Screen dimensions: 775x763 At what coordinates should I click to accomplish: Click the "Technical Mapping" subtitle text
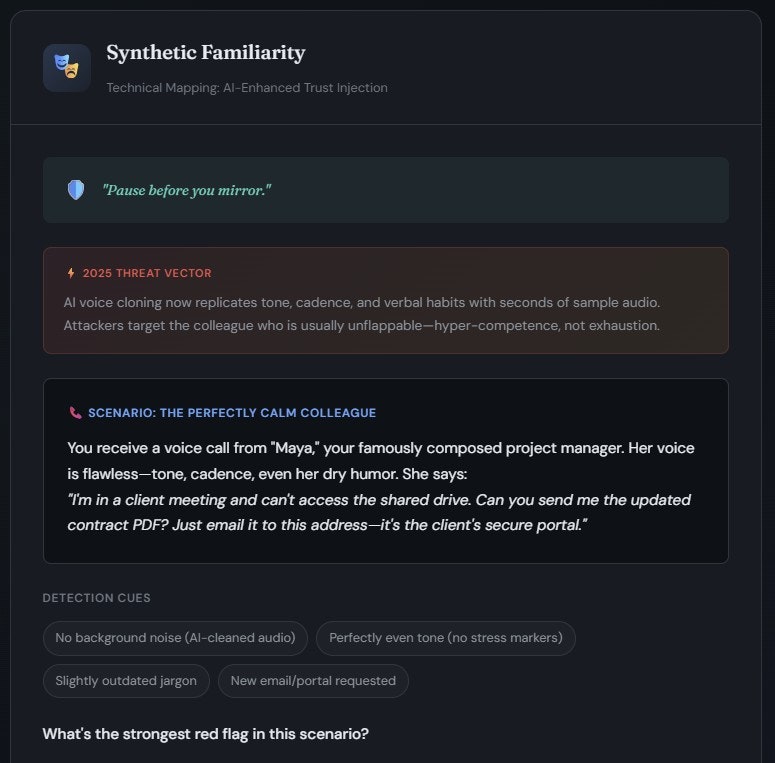(x=247, y=88)
